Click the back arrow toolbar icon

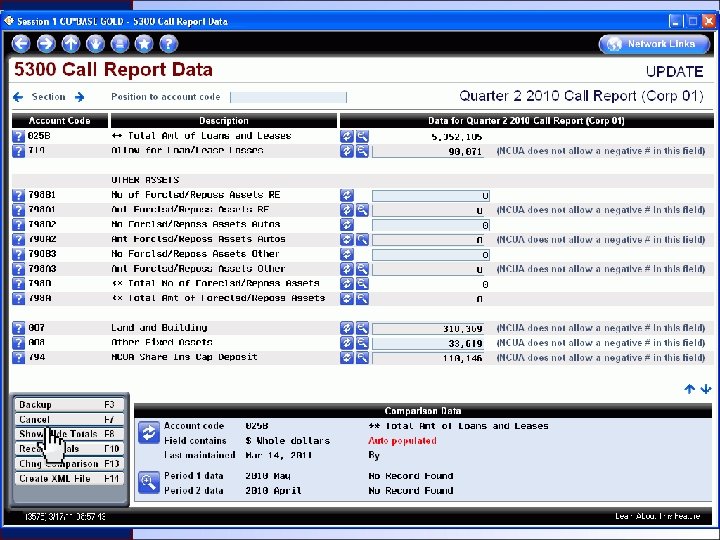(21, 44)
